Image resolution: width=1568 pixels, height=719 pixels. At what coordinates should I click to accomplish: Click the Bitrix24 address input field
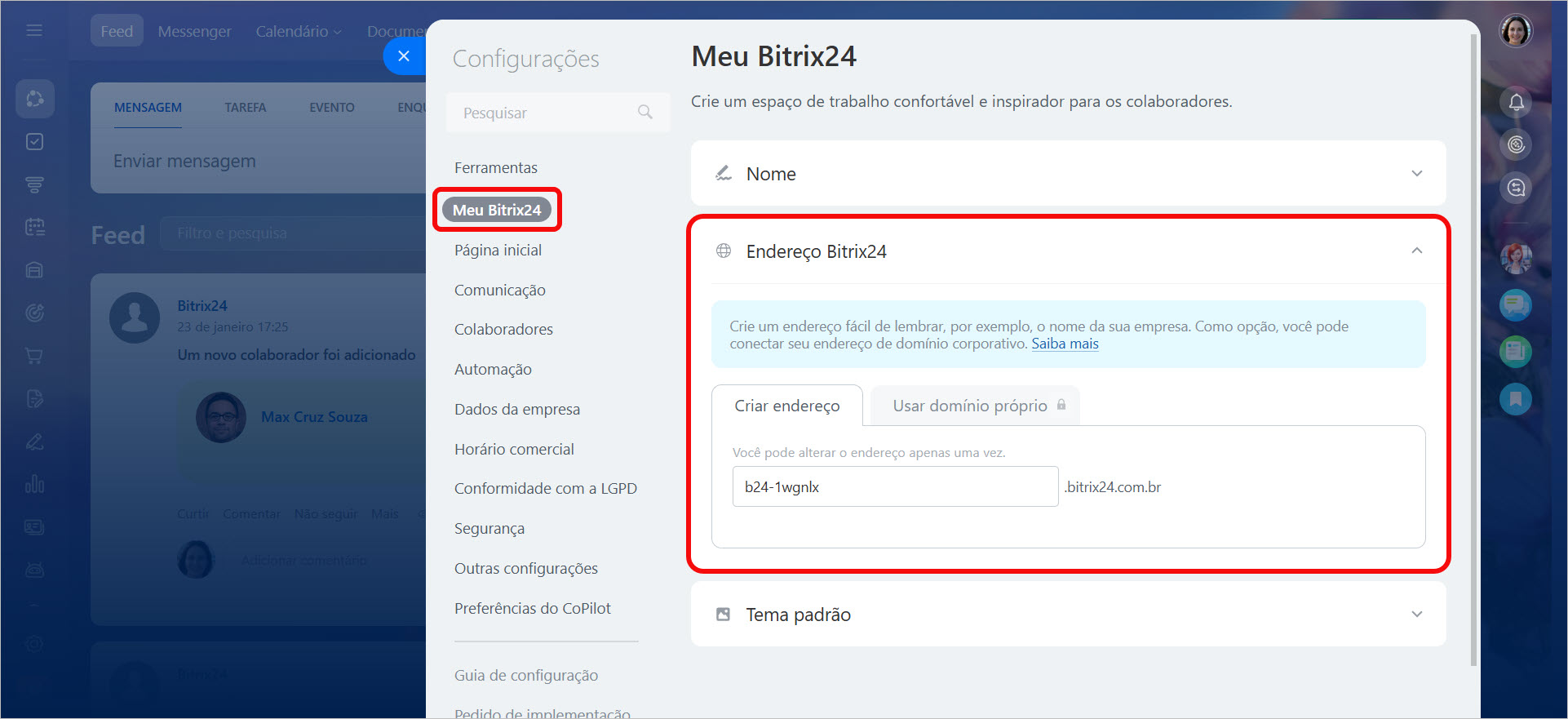coord(895,486)
